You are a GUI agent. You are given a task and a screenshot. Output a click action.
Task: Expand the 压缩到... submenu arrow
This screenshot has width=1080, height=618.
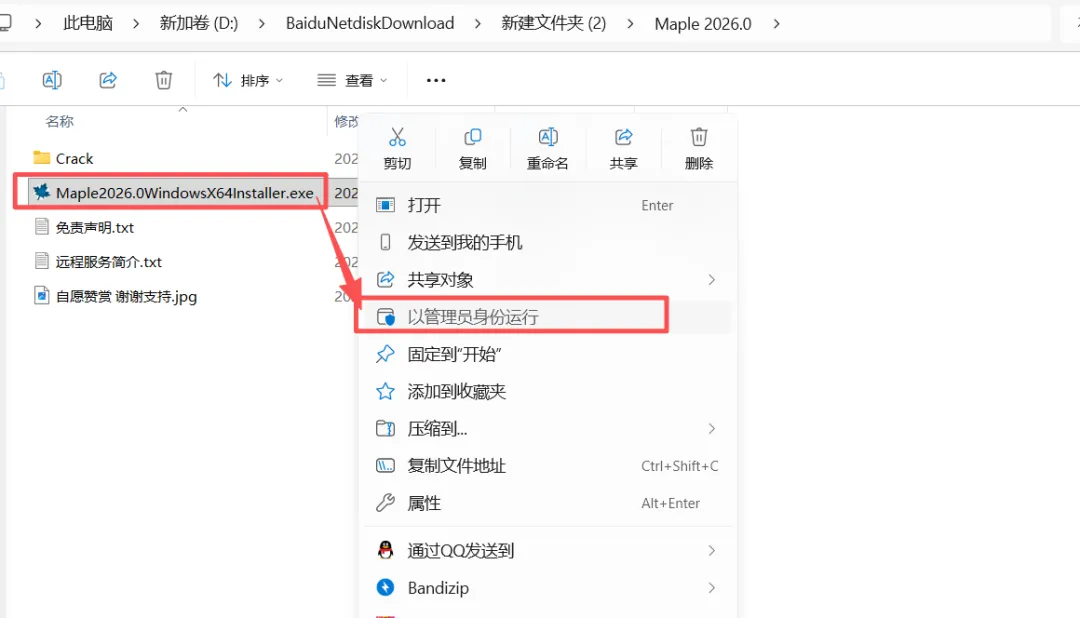[712, 429]
